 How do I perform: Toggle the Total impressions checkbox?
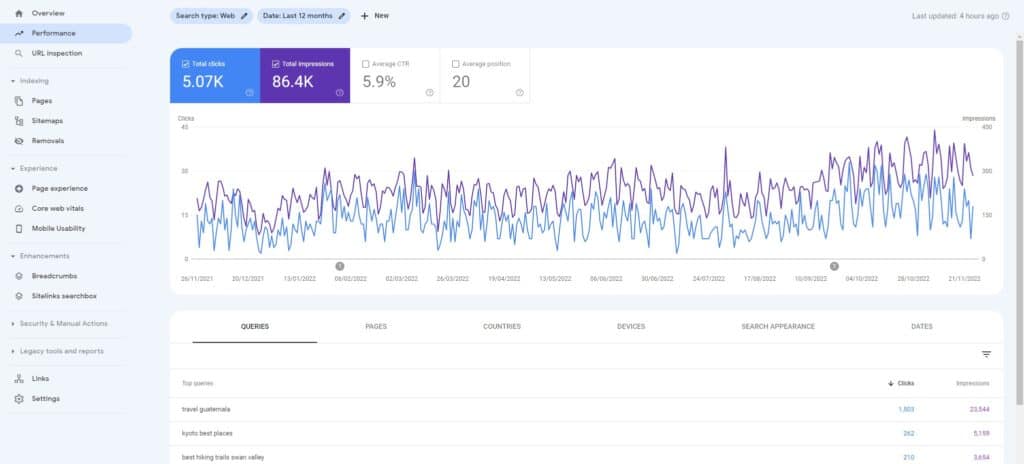coord(276,64)
